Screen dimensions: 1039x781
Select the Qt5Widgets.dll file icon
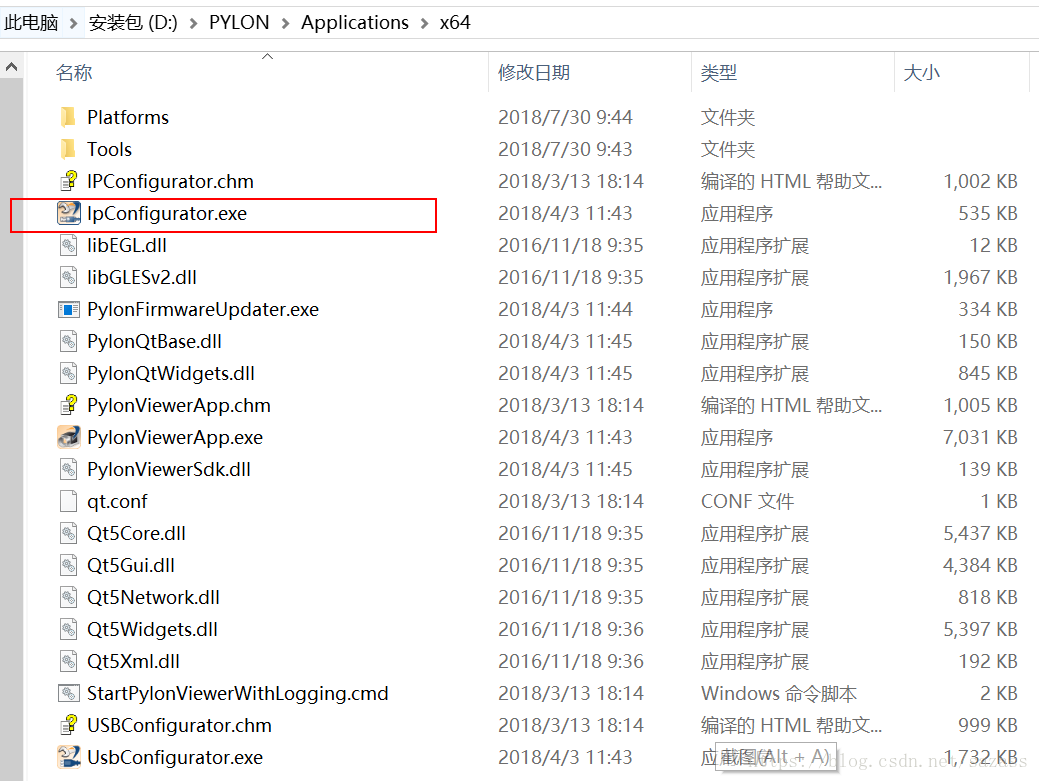68,629
